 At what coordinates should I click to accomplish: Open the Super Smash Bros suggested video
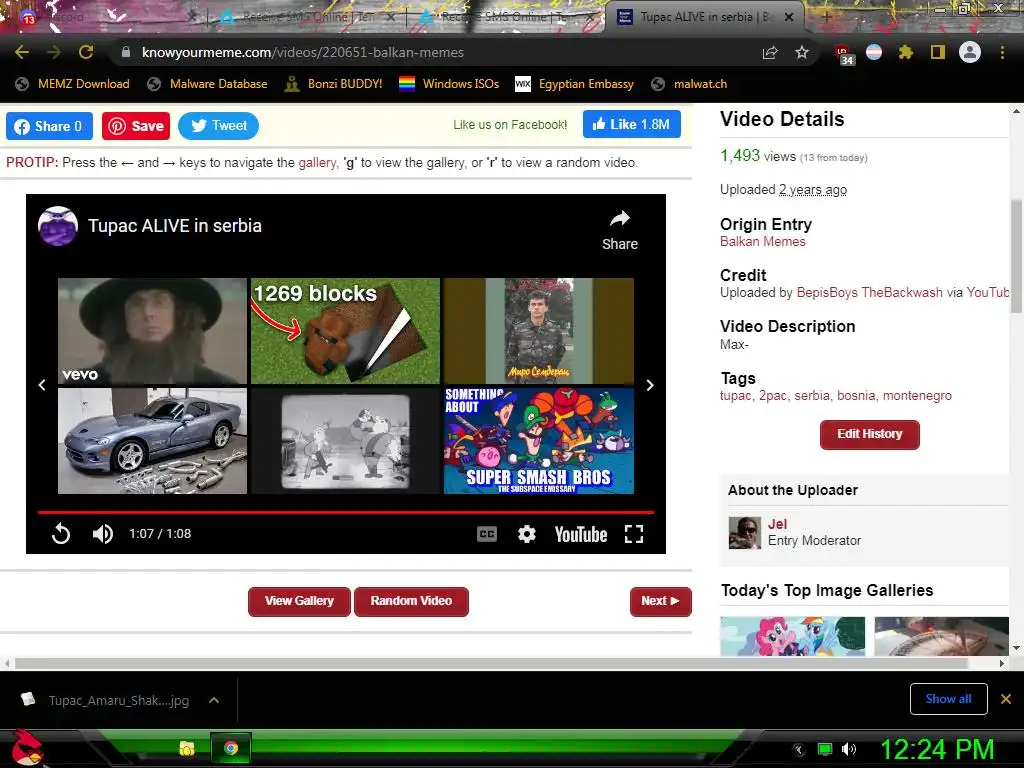point(539,441)
